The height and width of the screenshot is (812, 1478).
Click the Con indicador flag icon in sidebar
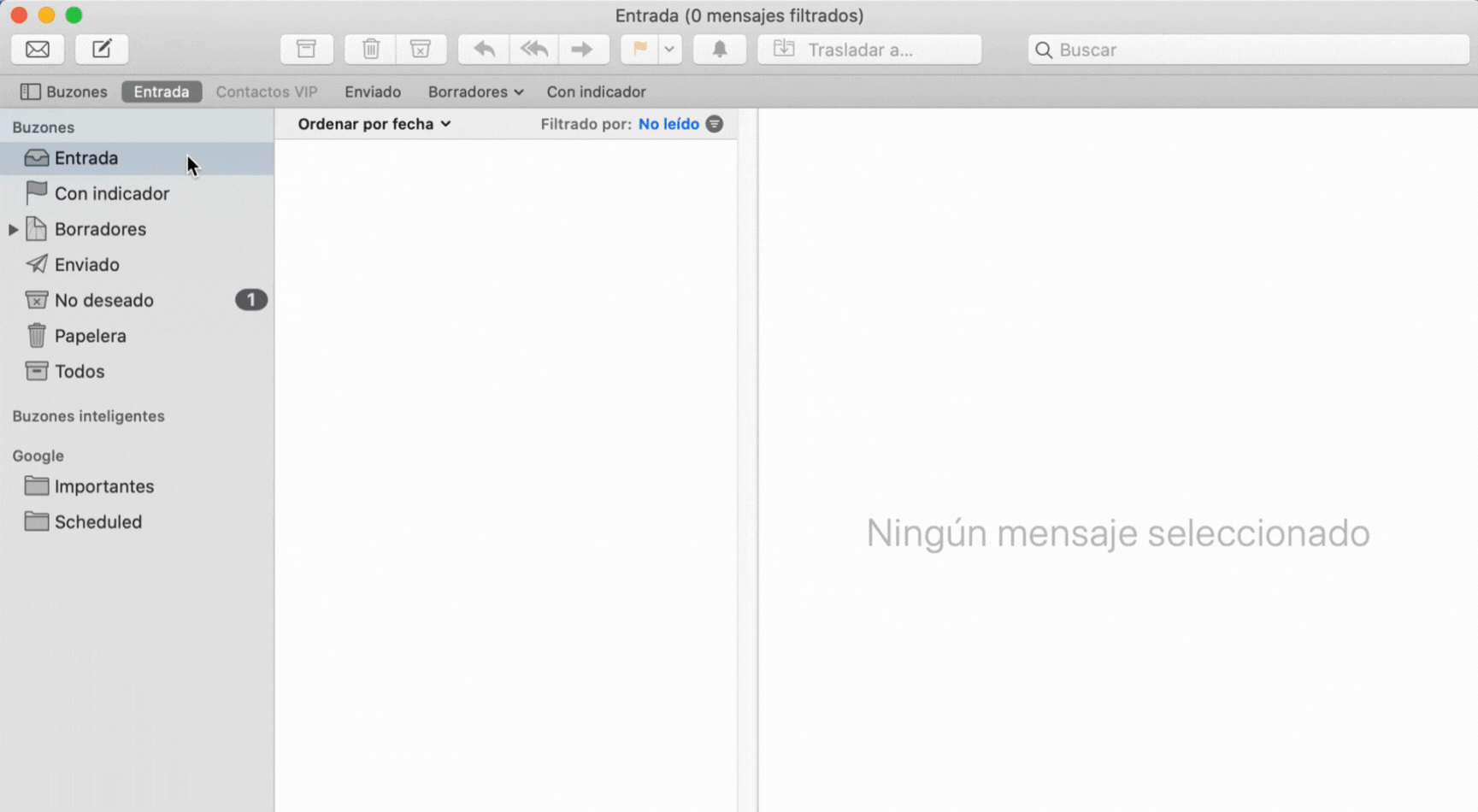[36, 192]
